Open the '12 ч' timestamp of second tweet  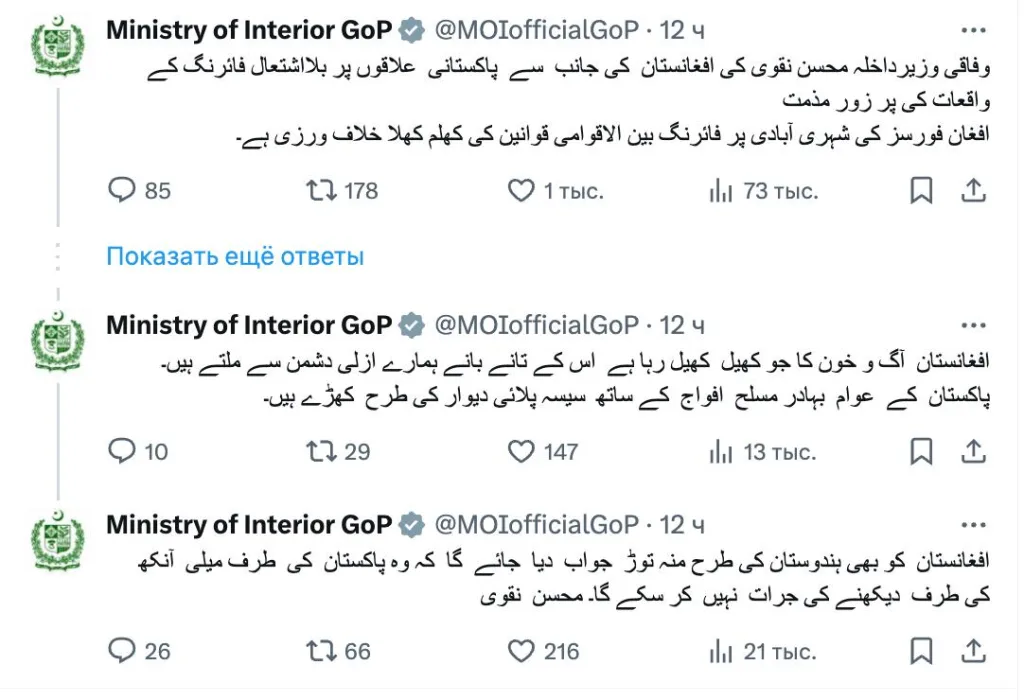click(683, 325)
